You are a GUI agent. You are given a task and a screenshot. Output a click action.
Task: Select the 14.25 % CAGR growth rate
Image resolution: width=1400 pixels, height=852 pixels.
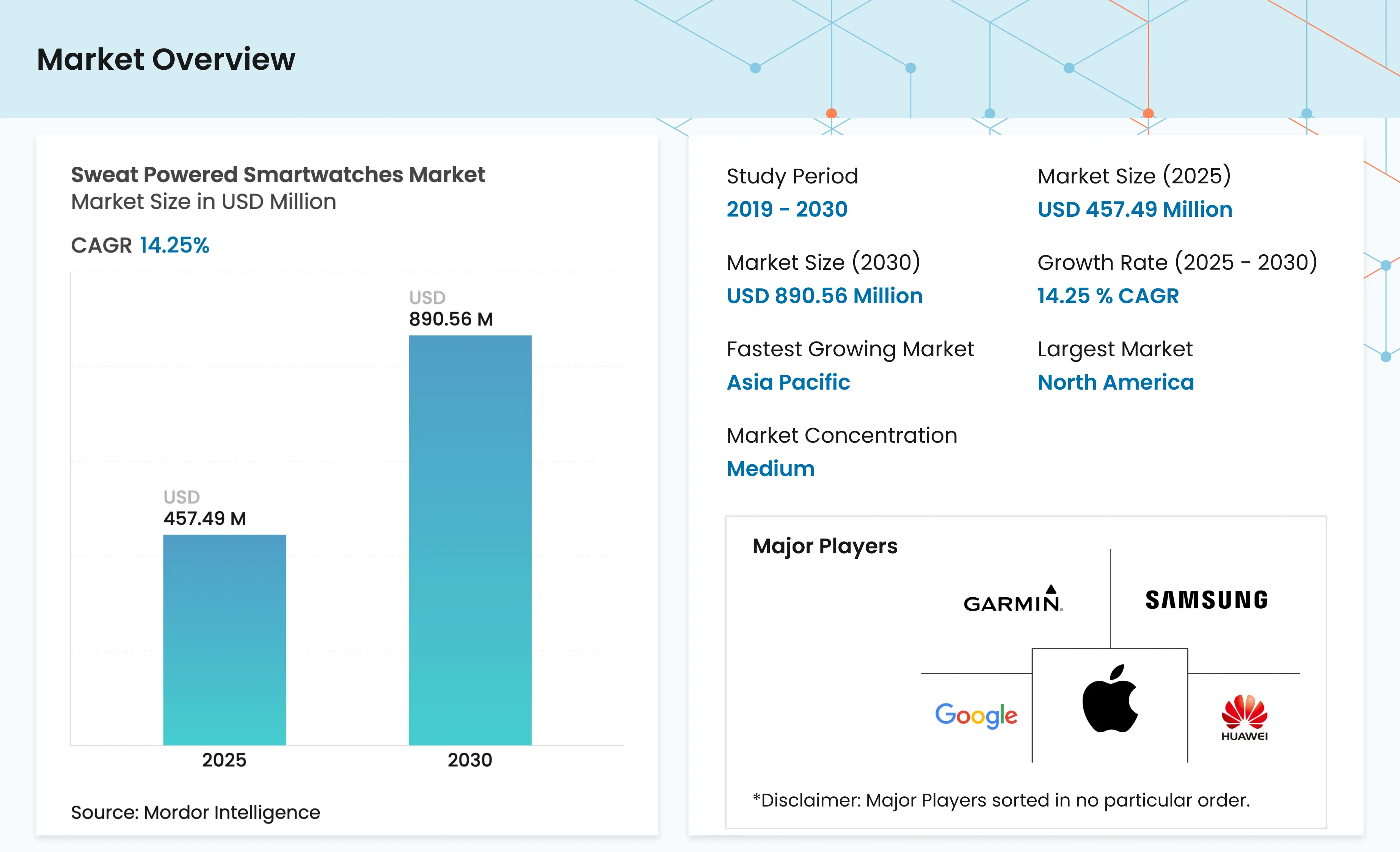[1108, 295]
